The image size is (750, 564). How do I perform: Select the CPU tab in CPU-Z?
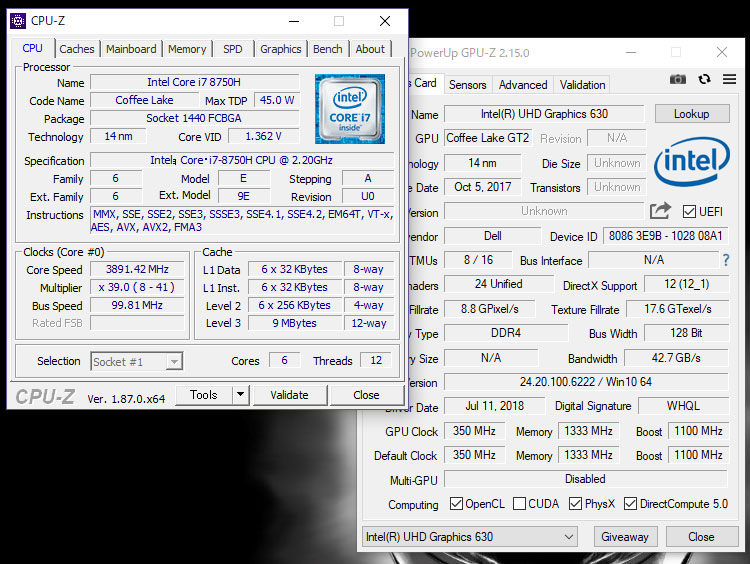(x=32, y=48)
